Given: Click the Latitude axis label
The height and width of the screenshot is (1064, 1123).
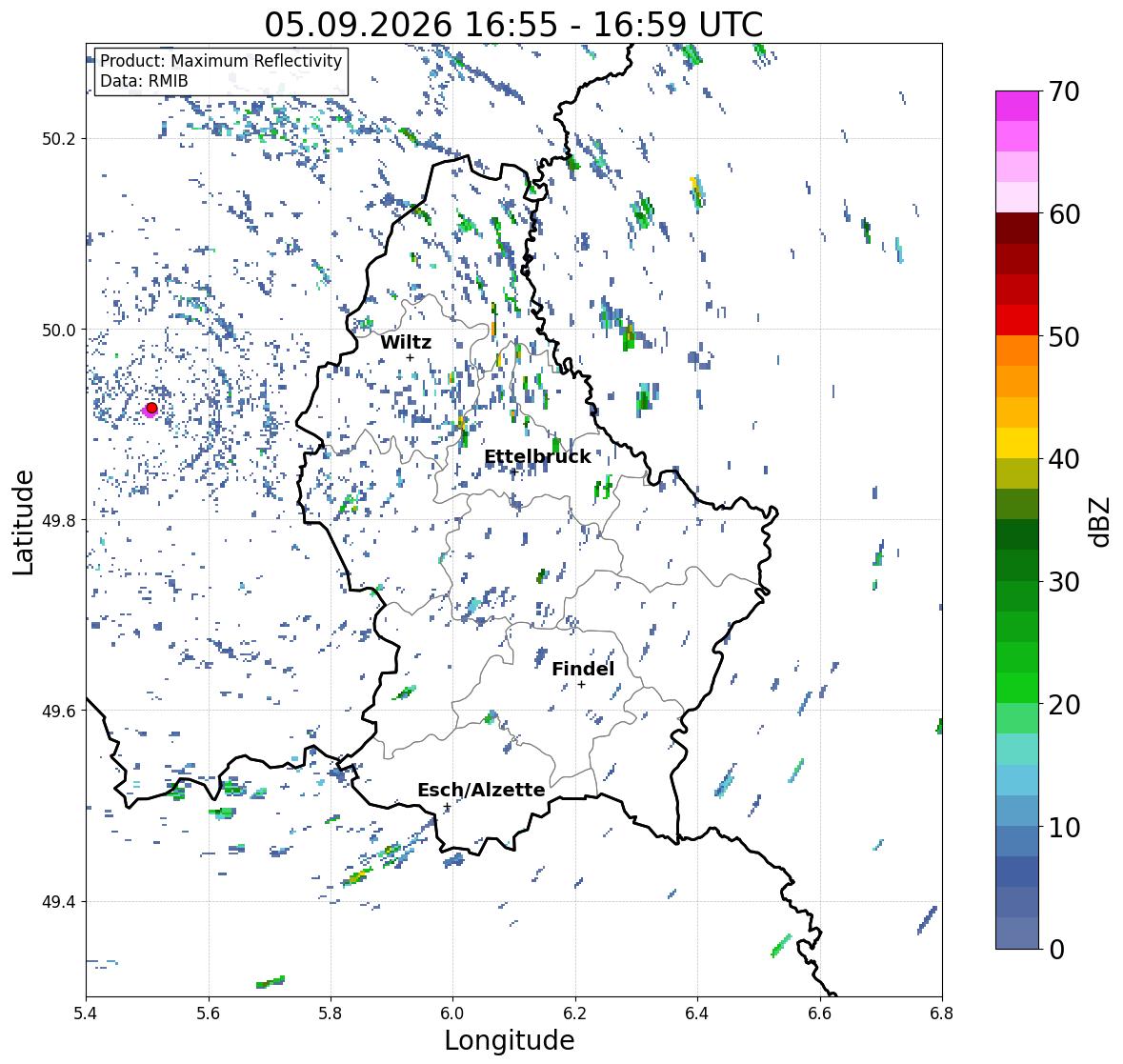Looking at the screenshot, I should pos(23,522).
